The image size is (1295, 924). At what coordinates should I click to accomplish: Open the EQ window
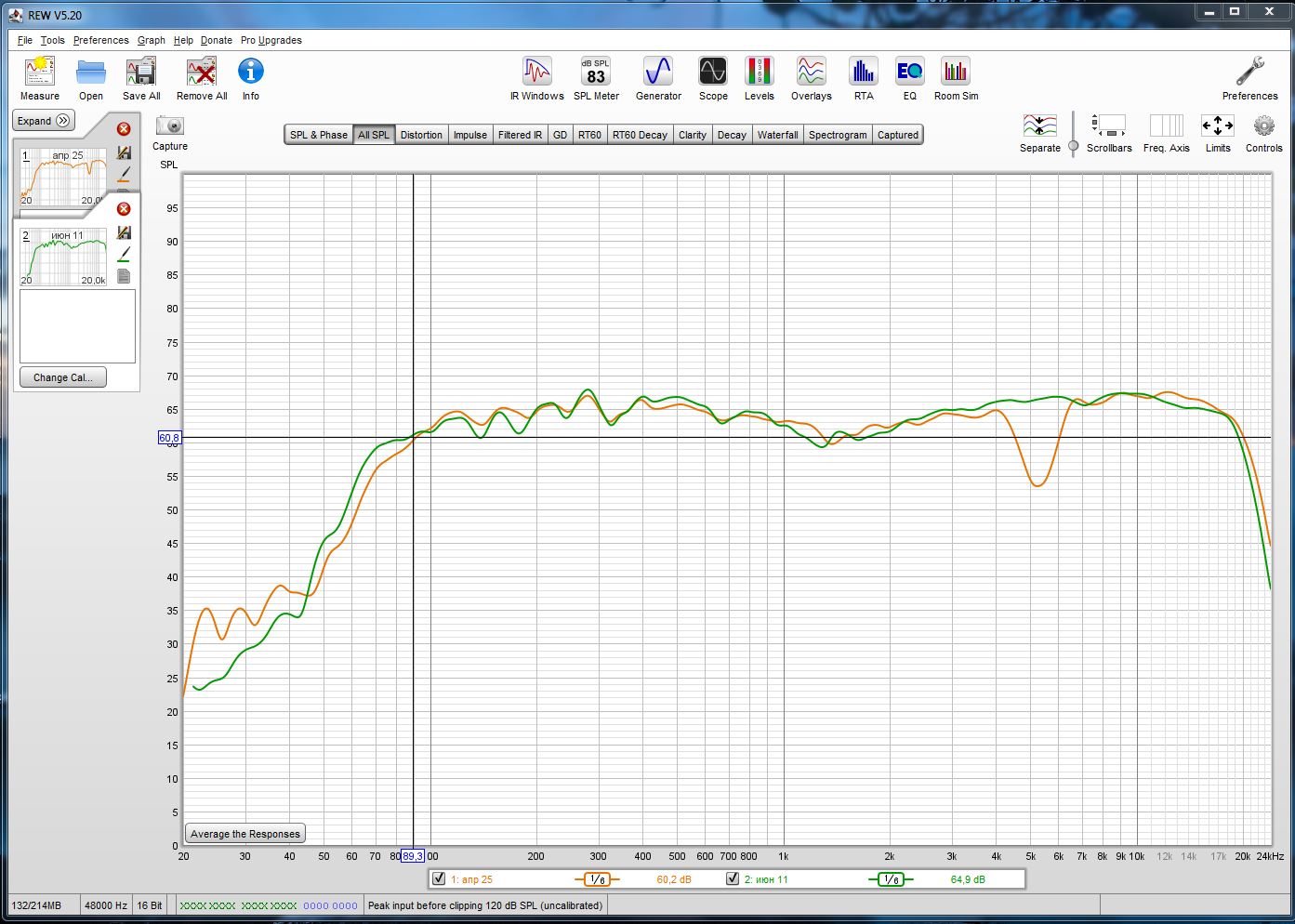909,73
